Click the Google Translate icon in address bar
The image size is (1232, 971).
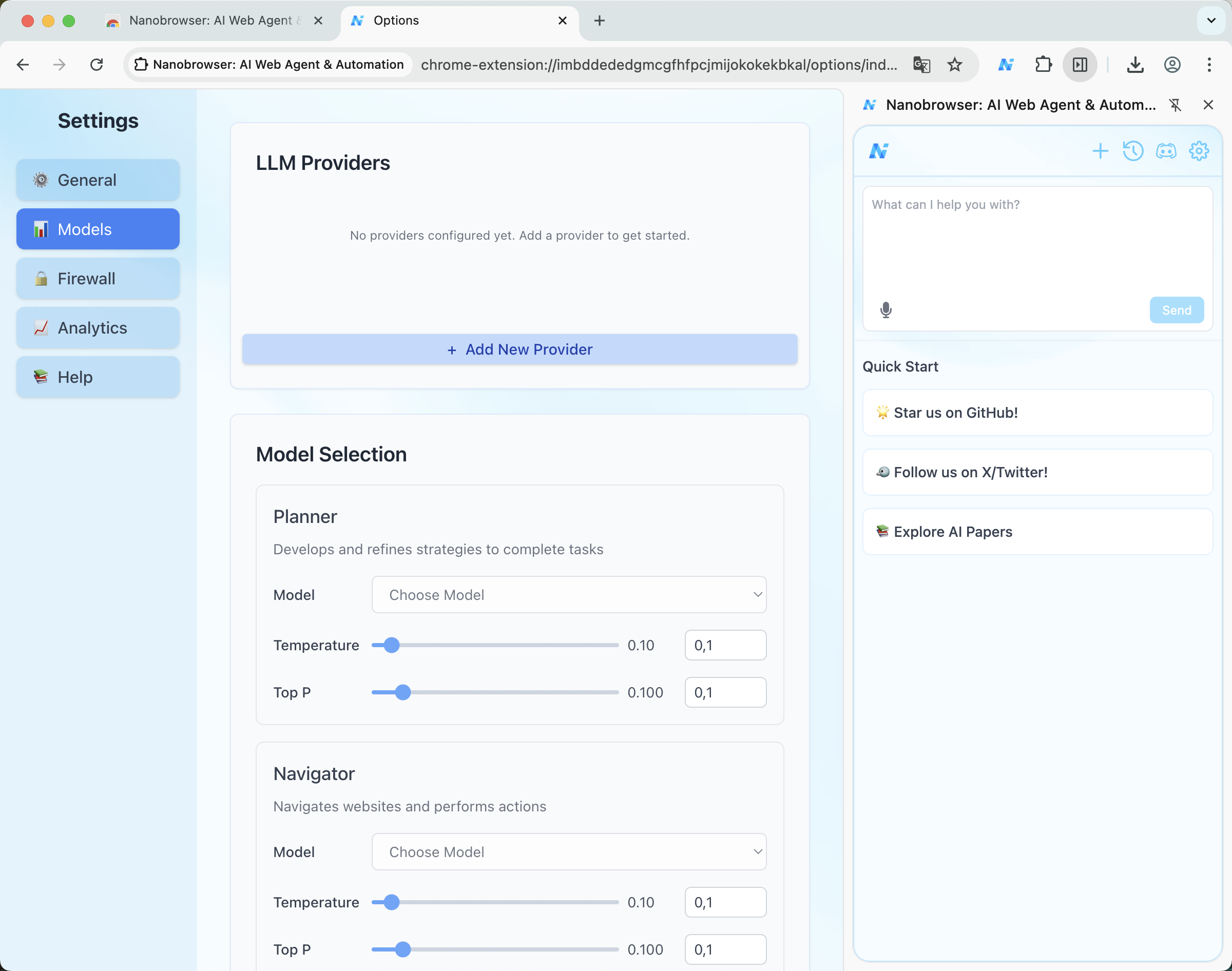(921, 65)
